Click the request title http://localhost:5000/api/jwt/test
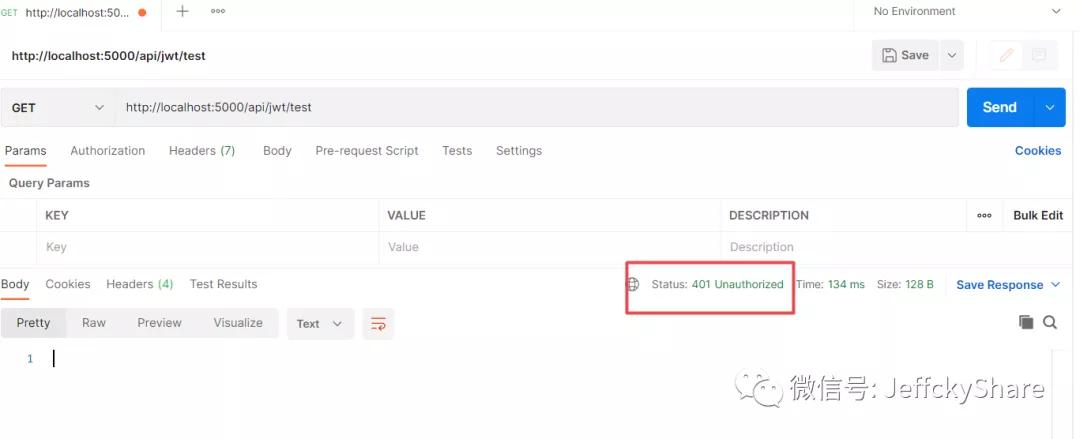The image size is (1080, 439). click(108, 56)
